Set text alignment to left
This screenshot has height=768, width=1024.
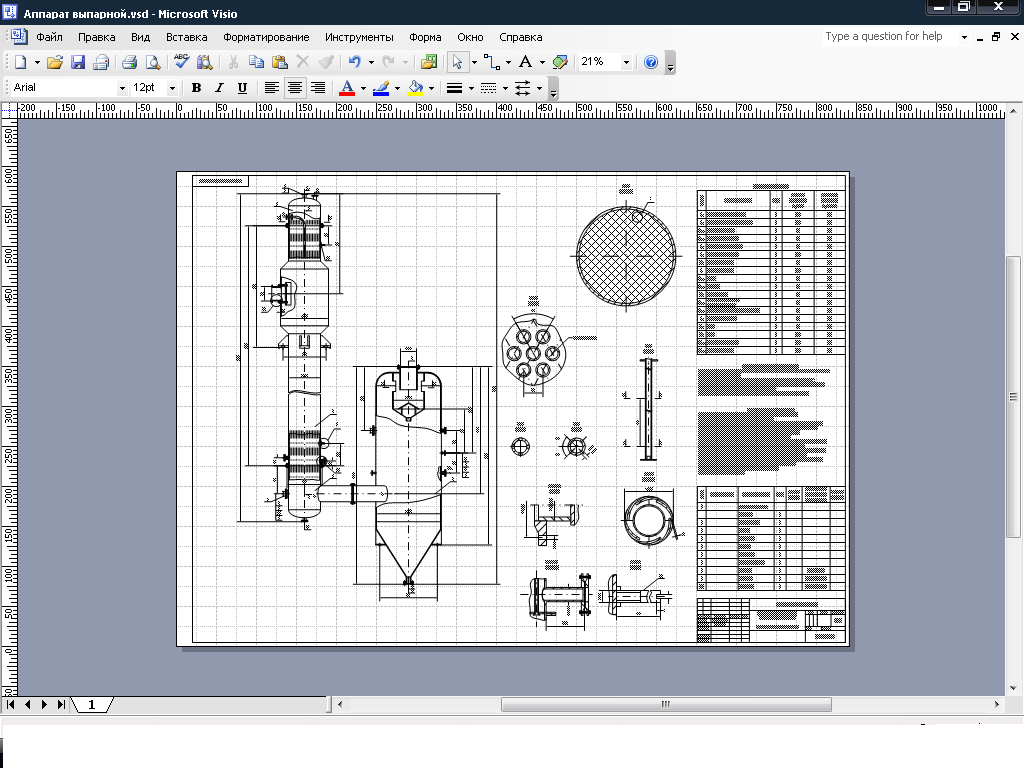click(271, 88)
